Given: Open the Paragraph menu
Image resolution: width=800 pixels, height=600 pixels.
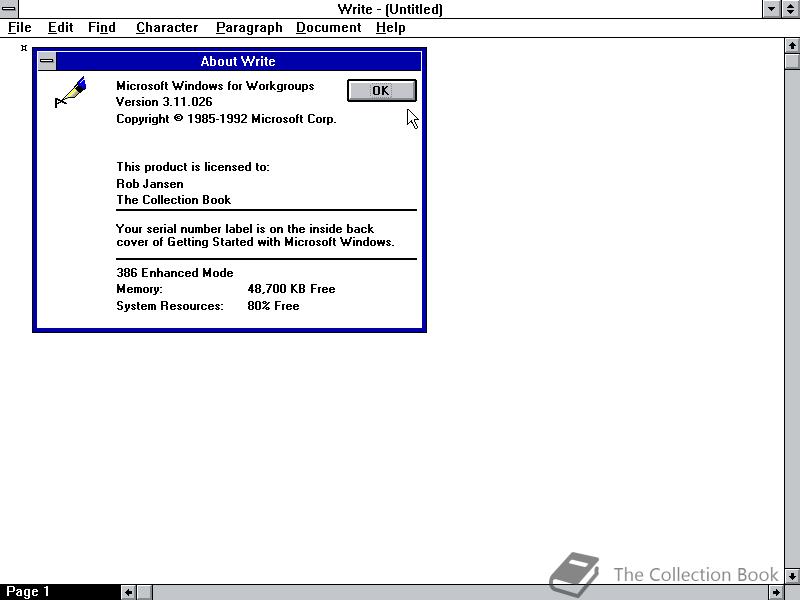Looking at the screenshot, I should coord(249,28).
